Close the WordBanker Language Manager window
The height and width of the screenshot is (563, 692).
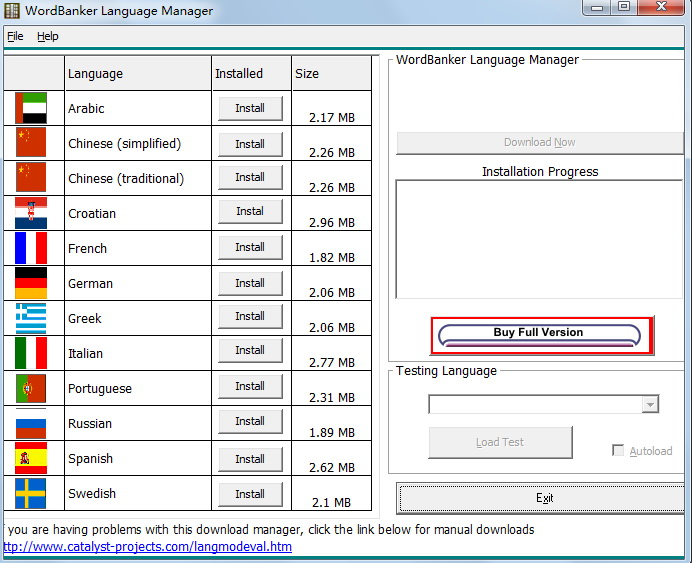(661, 7)
